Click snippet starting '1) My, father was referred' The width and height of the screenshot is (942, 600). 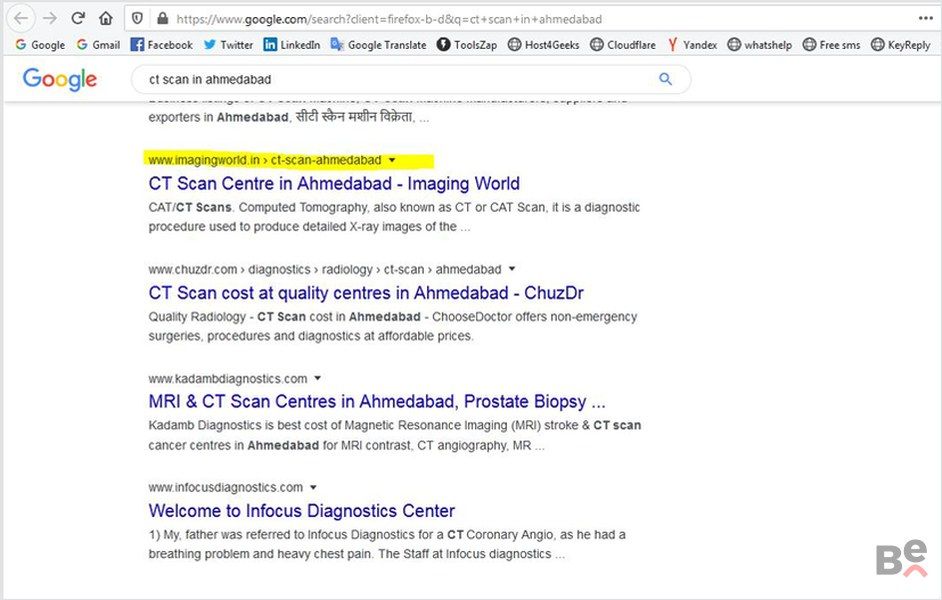coord(387,544)
